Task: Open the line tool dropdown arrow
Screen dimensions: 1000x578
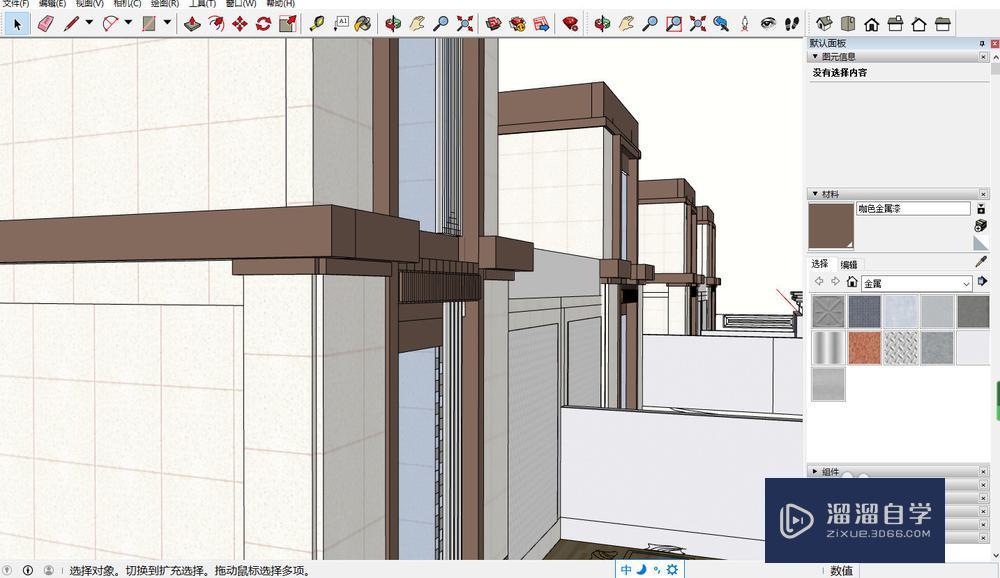Action: click(89, 22)
